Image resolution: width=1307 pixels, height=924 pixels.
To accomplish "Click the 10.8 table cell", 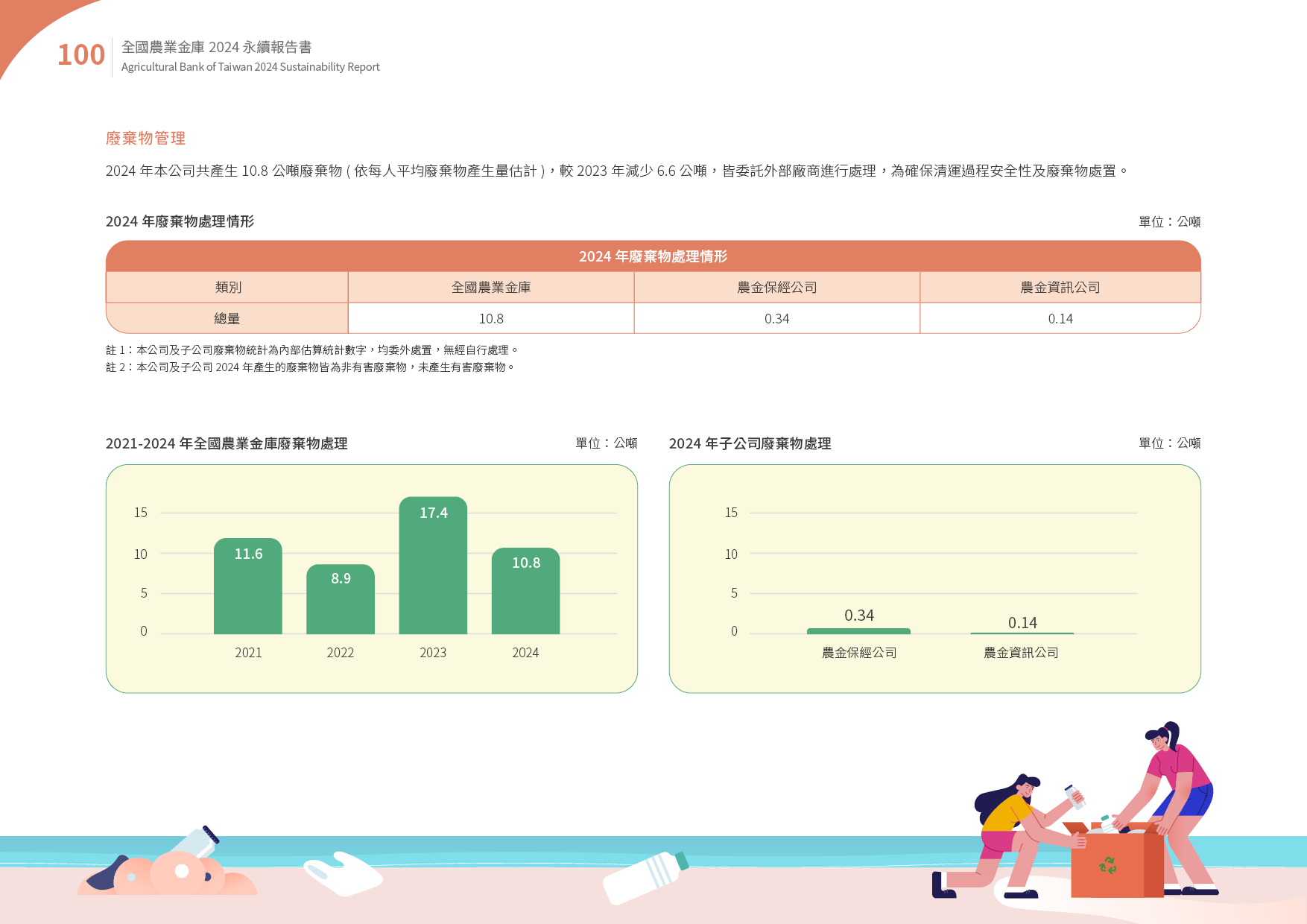I will pos(491,318).
